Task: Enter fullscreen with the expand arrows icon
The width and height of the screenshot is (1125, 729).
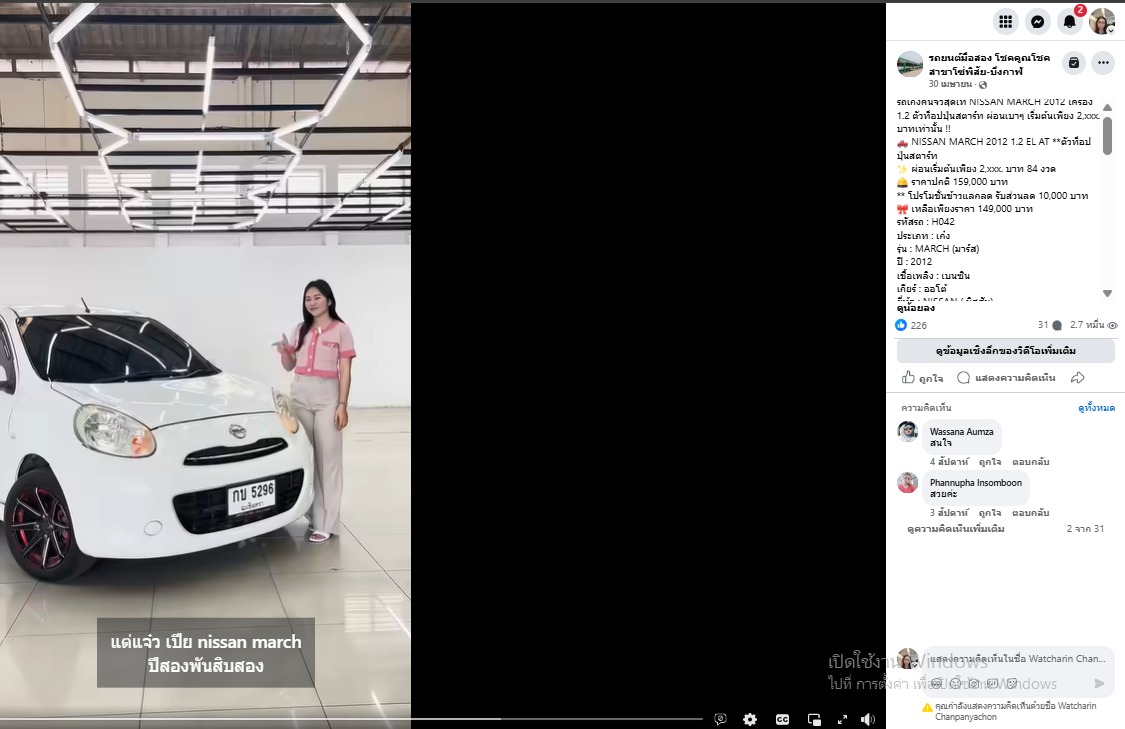Action: [x=842, y=719]
